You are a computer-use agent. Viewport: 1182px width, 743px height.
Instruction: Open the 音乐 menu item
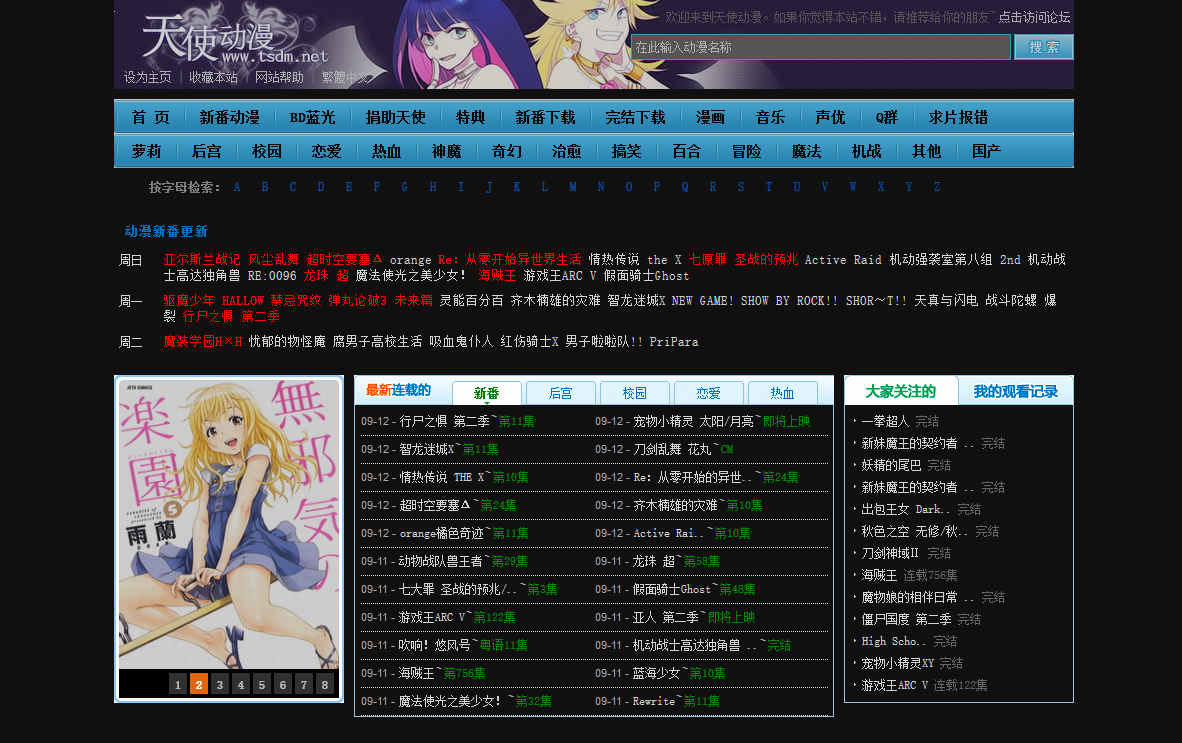[x=770, y=118]
